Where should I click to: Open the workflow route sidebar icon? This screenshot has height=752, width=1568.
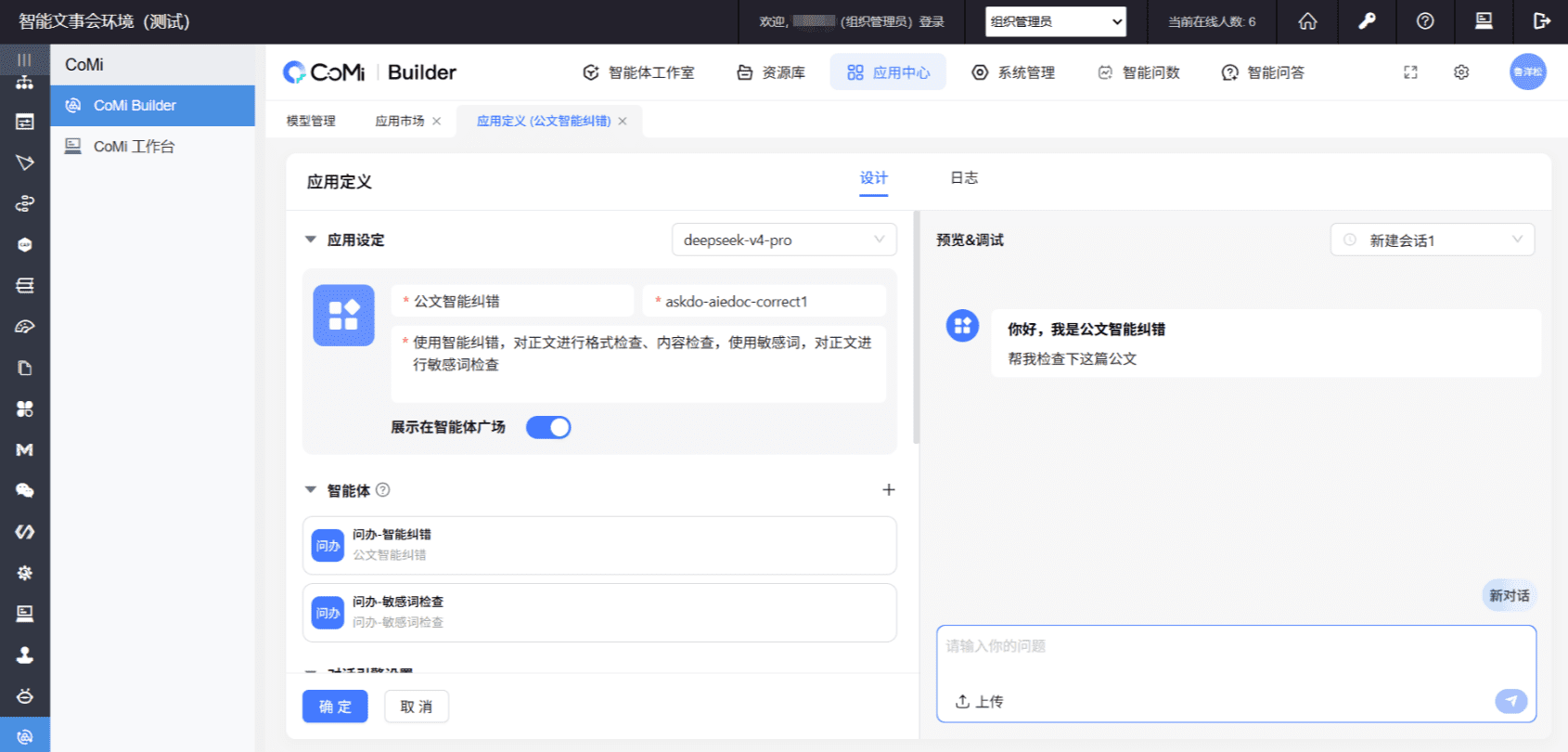[x=24, y=203]
